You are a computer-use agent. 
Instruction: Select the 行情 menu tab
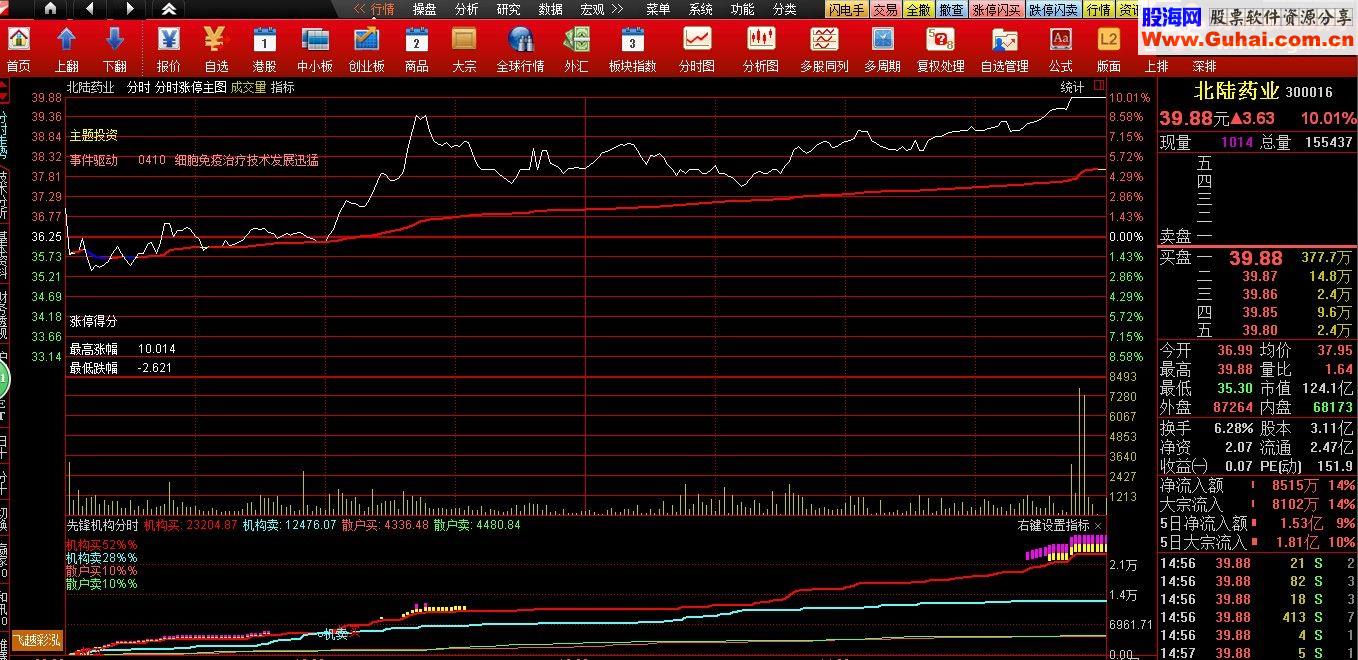[x=383, y=9]
